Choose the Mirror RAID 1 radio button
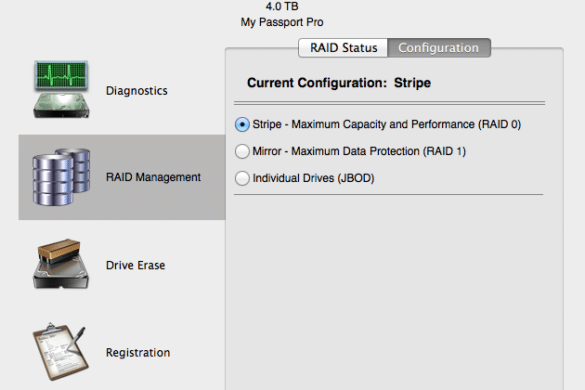585x390 pixels. tap(242, 151)
